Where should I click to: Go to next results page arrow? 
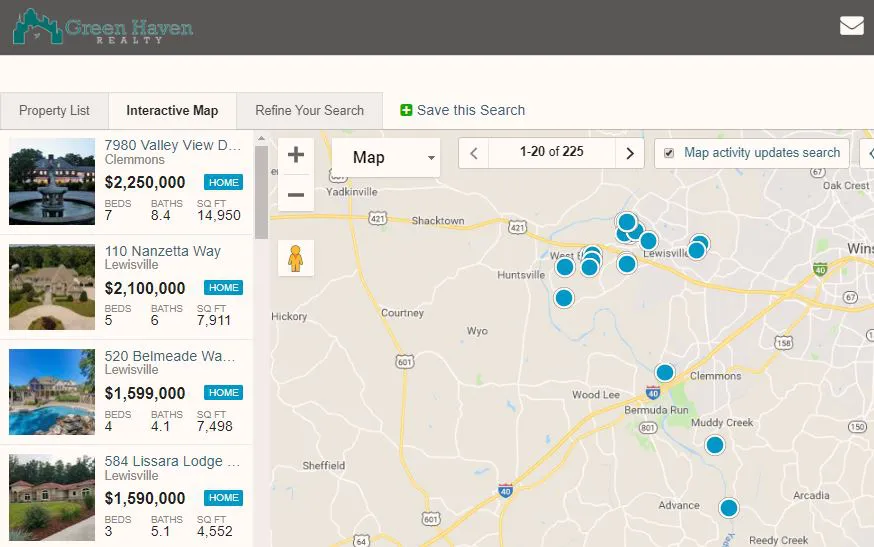point(630,153)
